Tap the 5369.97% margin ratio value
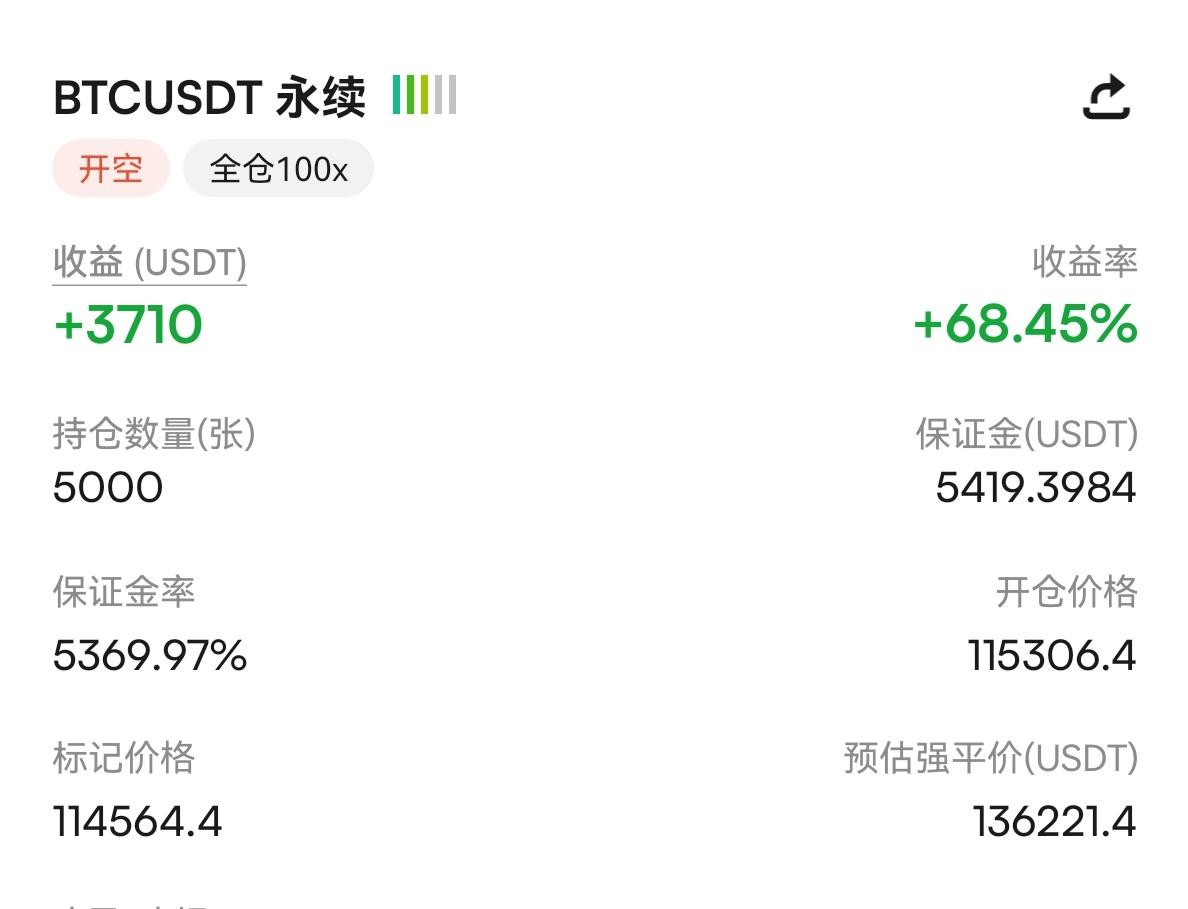Viewport: 1188px width, 909px height. point(150,655)
